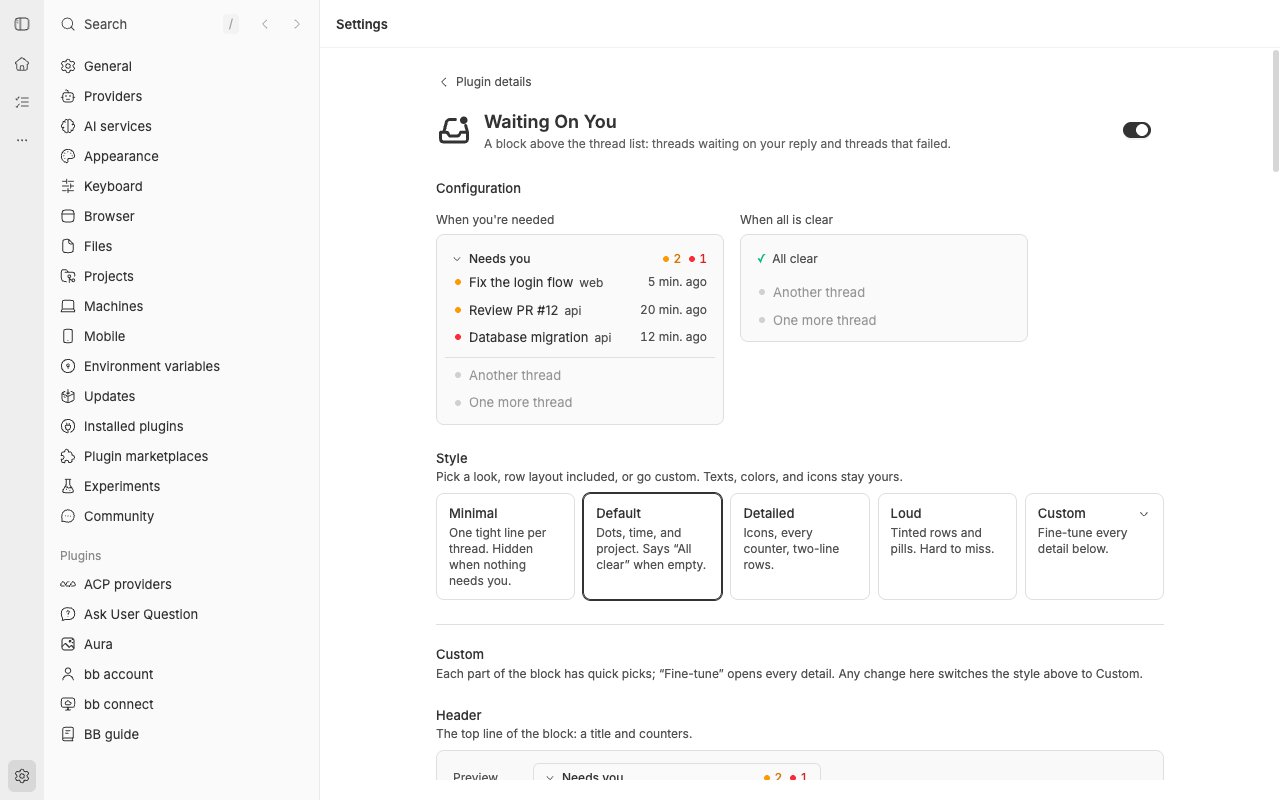Open the Installed plugins page
The width and height of the screenshot is (1280, 800).
coord(184,426)
